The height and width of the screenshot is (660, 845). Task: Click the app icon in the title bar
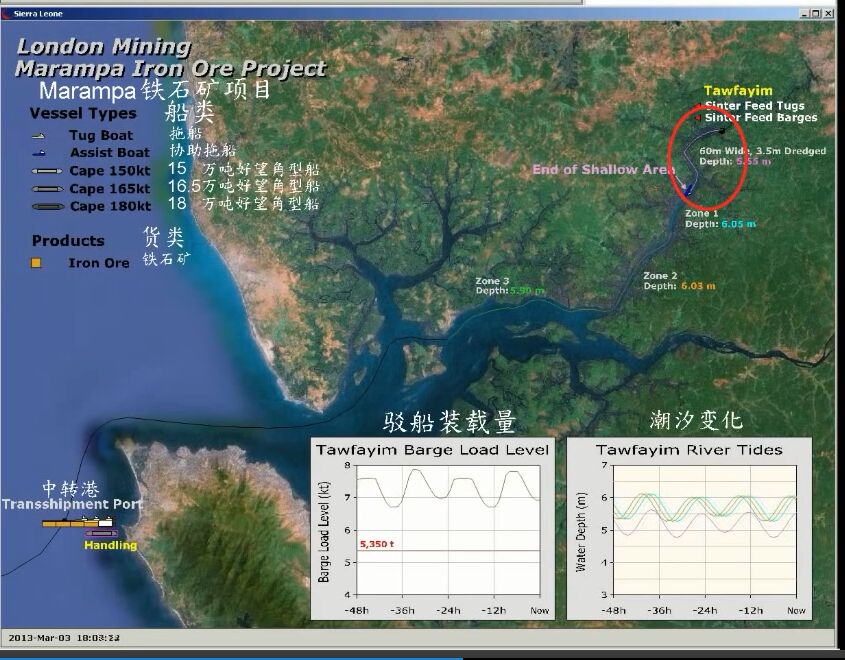click(x=6, y=14)
